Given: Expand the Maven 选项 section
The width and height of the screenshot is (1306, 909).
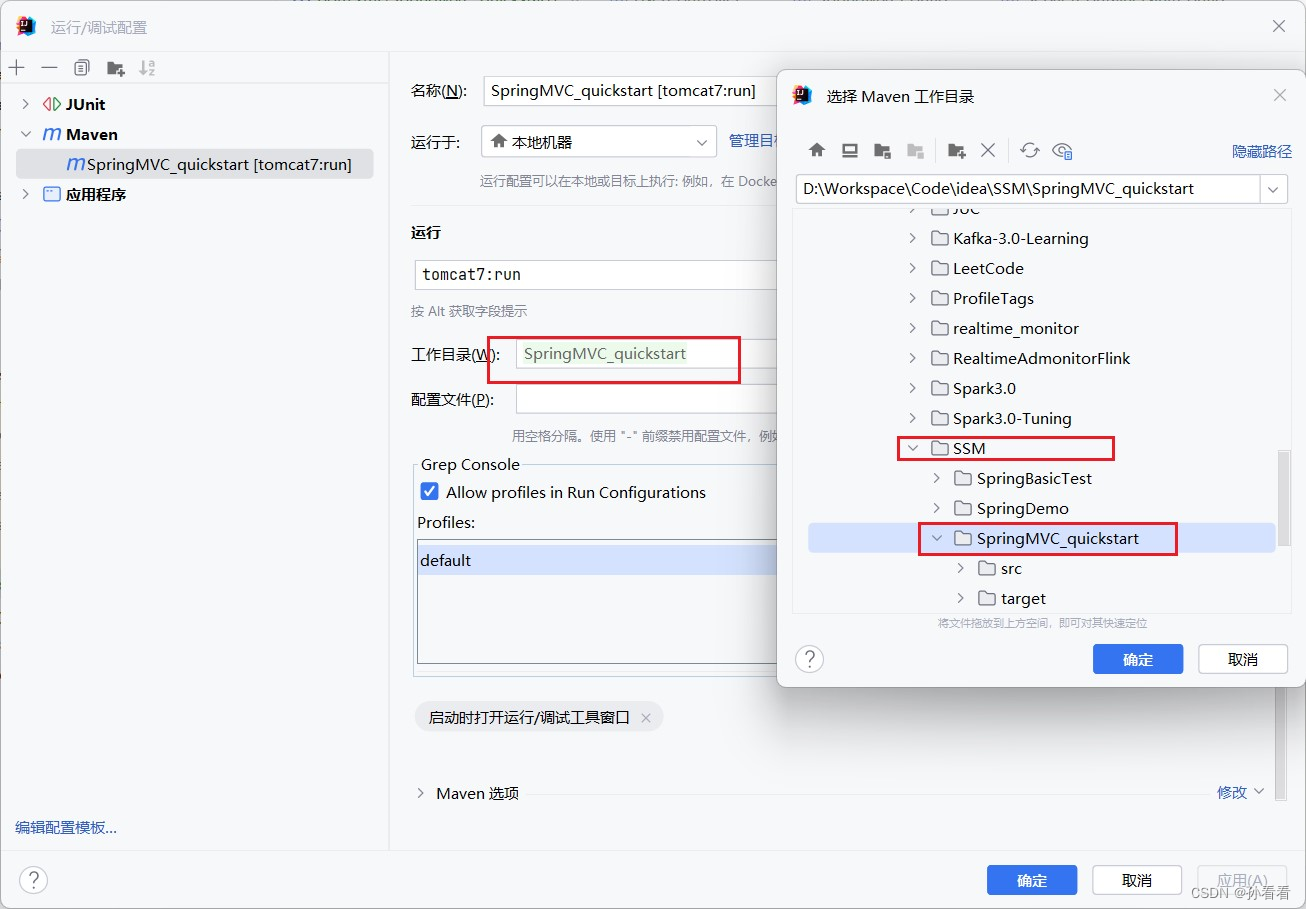Looking at the screenshot, I should (x=420, y=793).
